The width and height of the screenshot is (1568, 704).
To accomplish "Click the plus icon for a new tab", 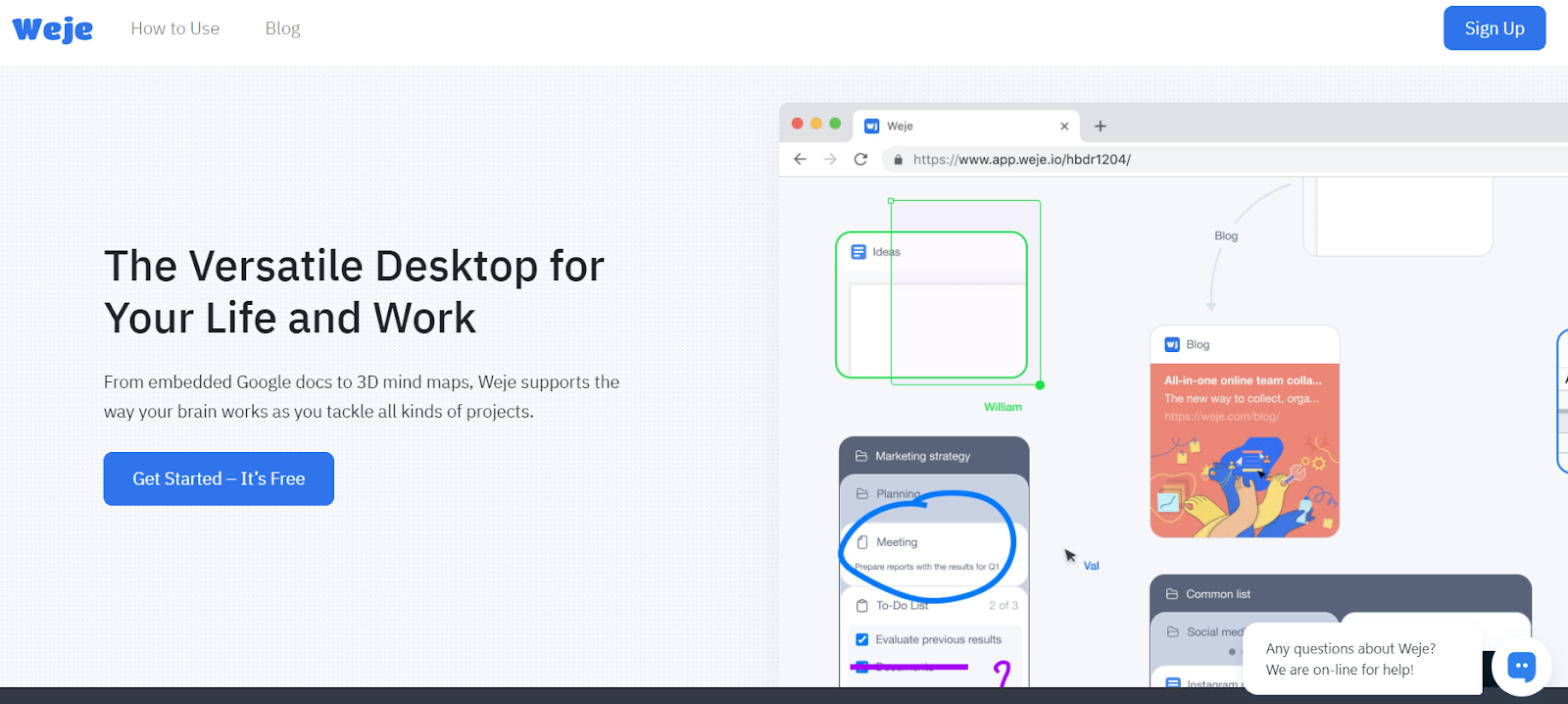I will click(x=1101, y=126).
